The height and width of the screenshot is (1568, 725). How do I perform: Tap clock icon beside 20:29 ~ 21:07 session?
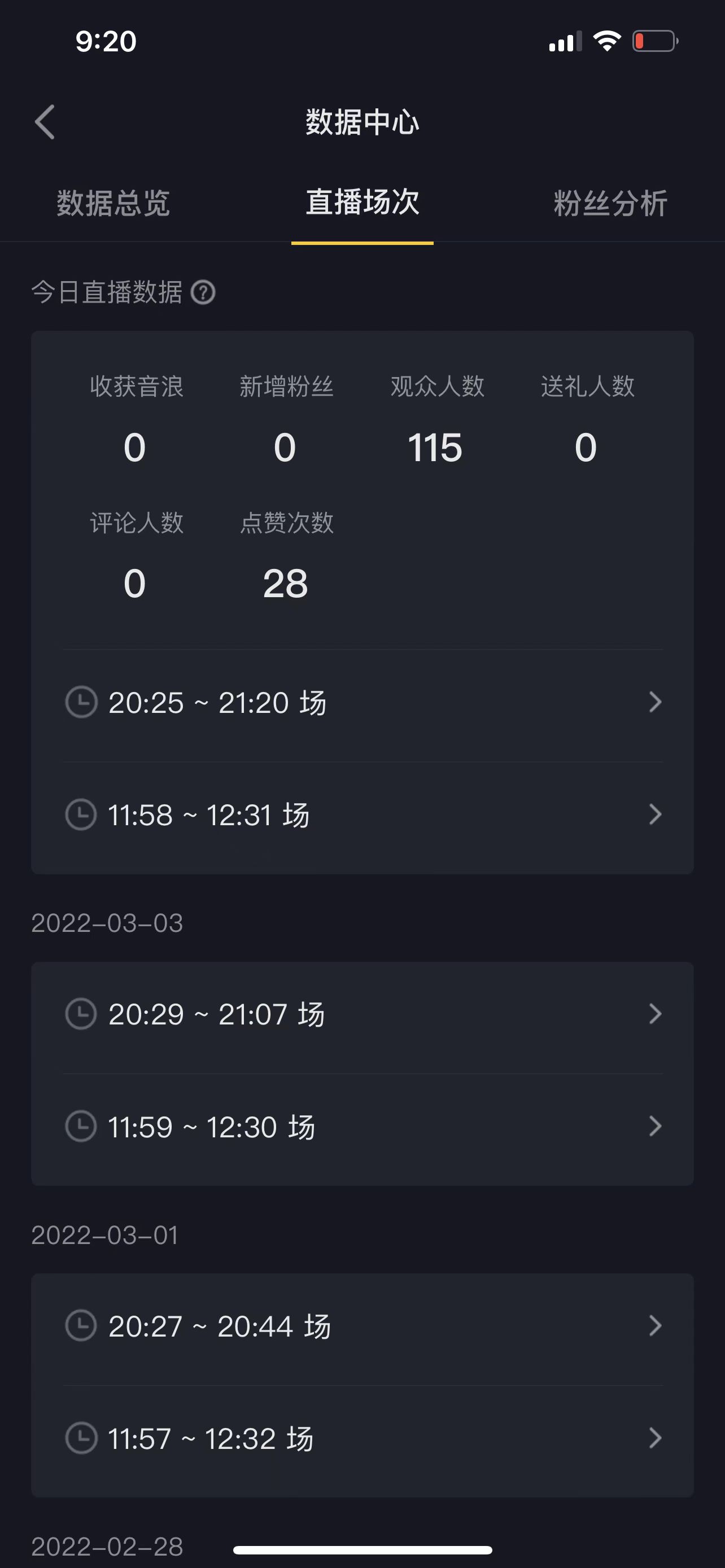coord(81,1014)
